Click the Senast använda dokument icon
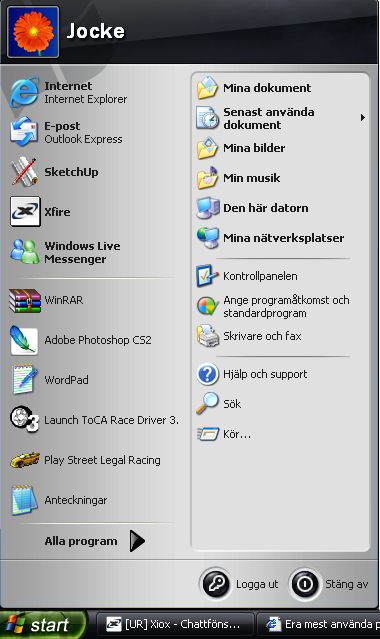The image size is (380, 639). (x=208, y=118)
